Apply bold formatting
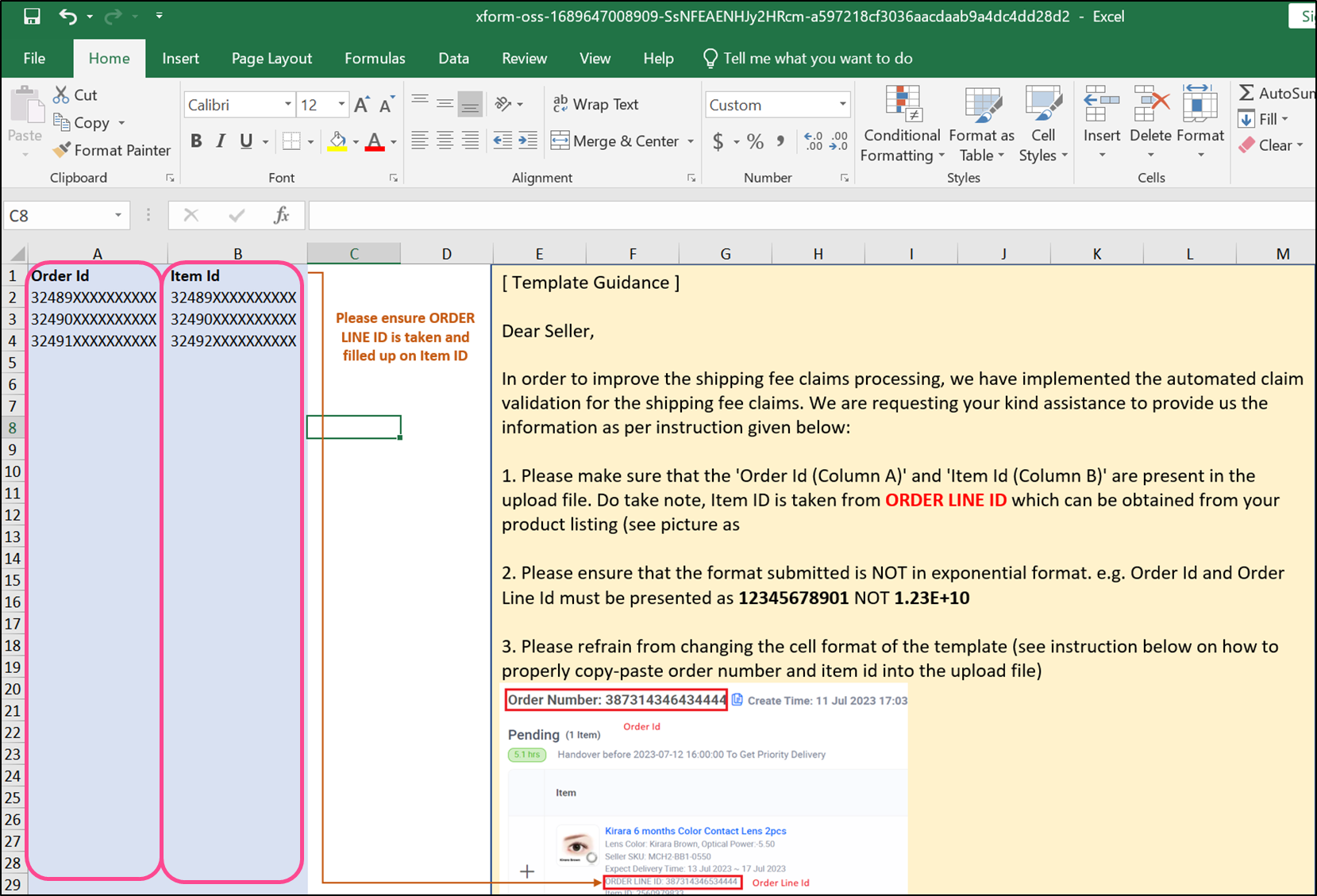This screenshot has height=896, width=1317. [196, 140]
